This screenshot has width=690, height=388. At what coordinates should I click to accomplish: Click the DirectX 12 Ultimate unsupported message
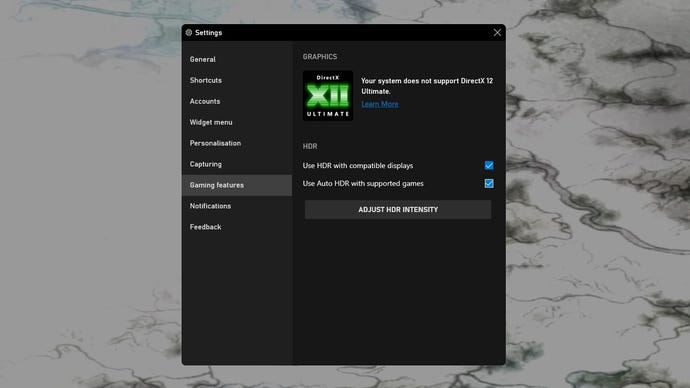pos(427,86)
